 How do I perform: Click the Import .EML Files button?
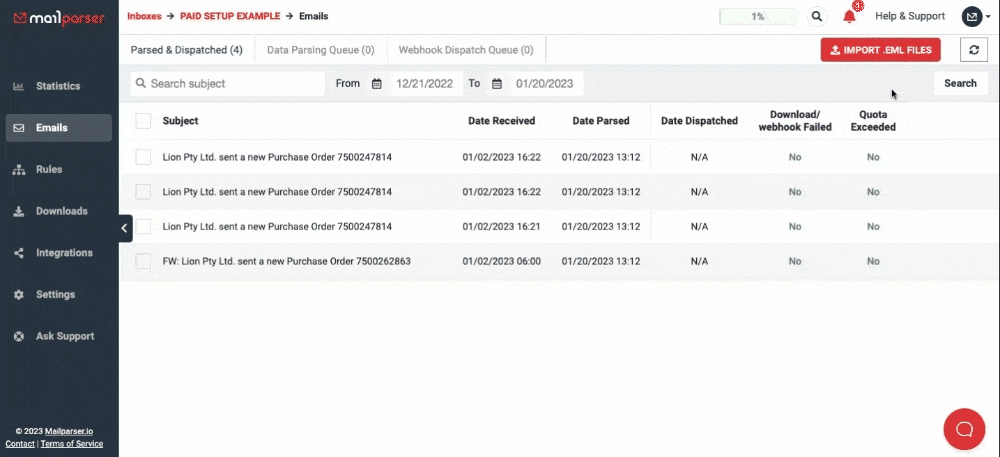click(880, 49)
